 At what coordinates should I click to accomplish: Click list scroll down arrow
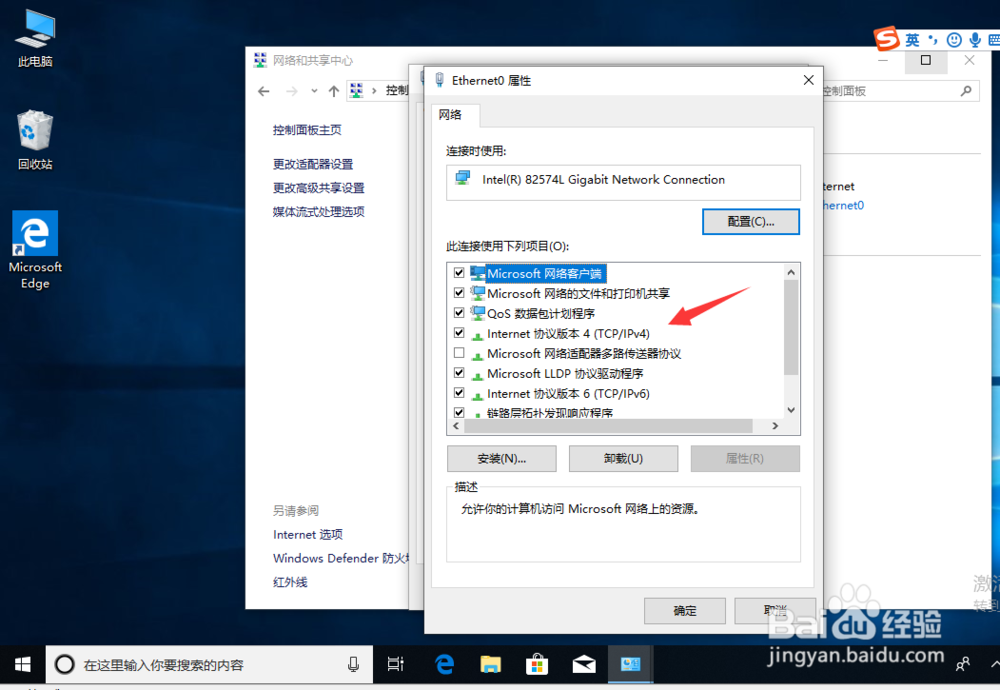pos(791,410)
